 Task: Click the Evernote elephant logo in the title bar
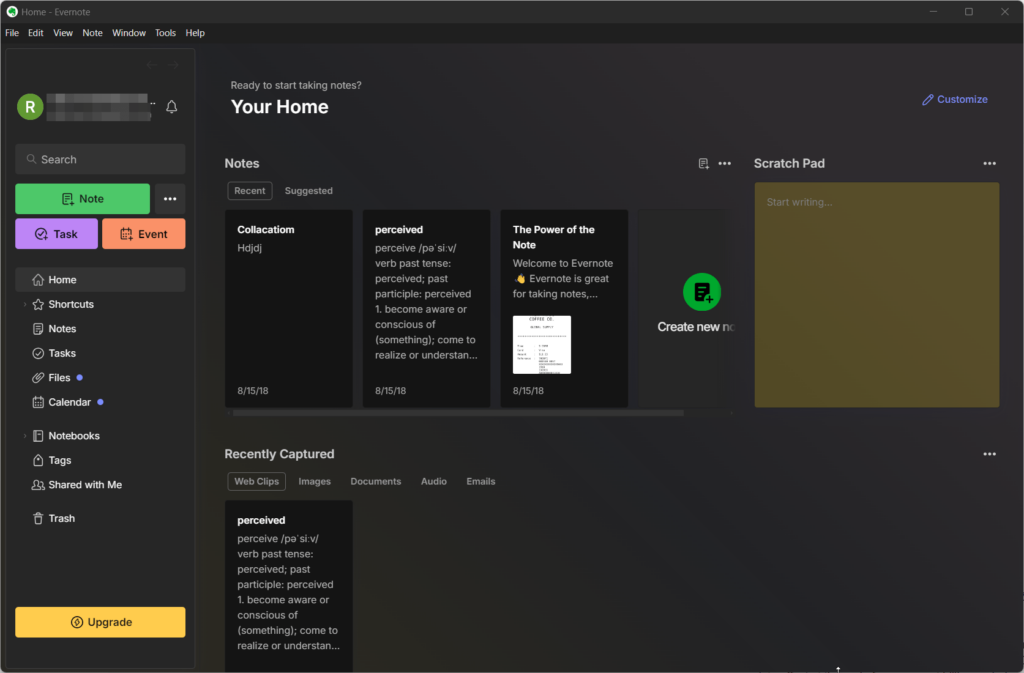[12, 12]
